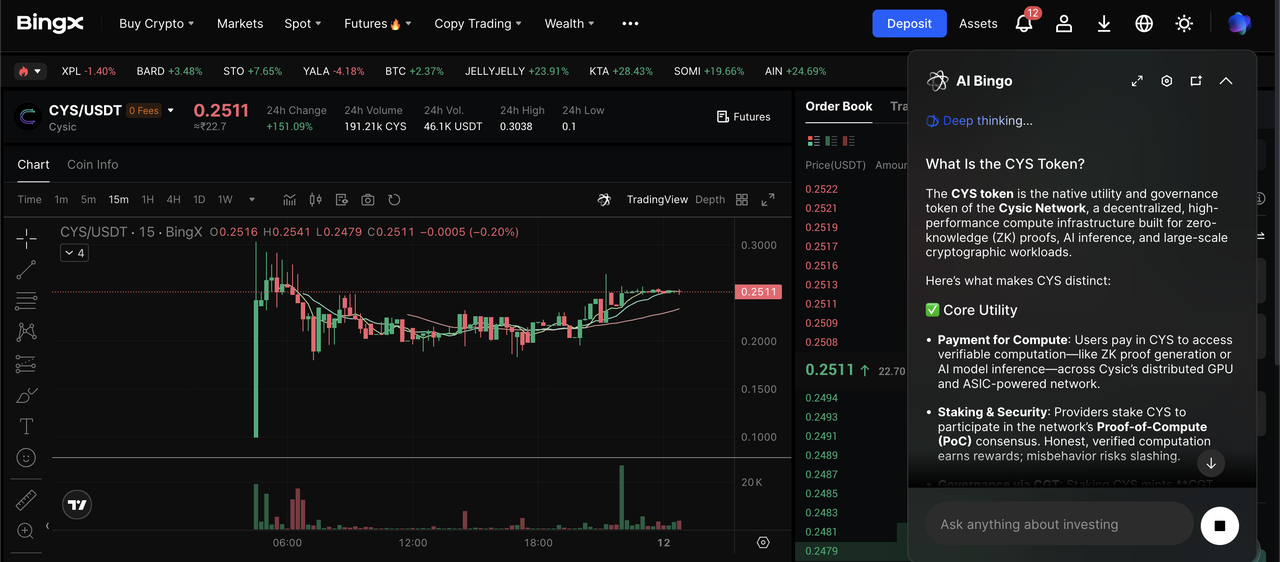
Task: Click the 0.2511 current price label on axis
Action: (x=758, y=292)
